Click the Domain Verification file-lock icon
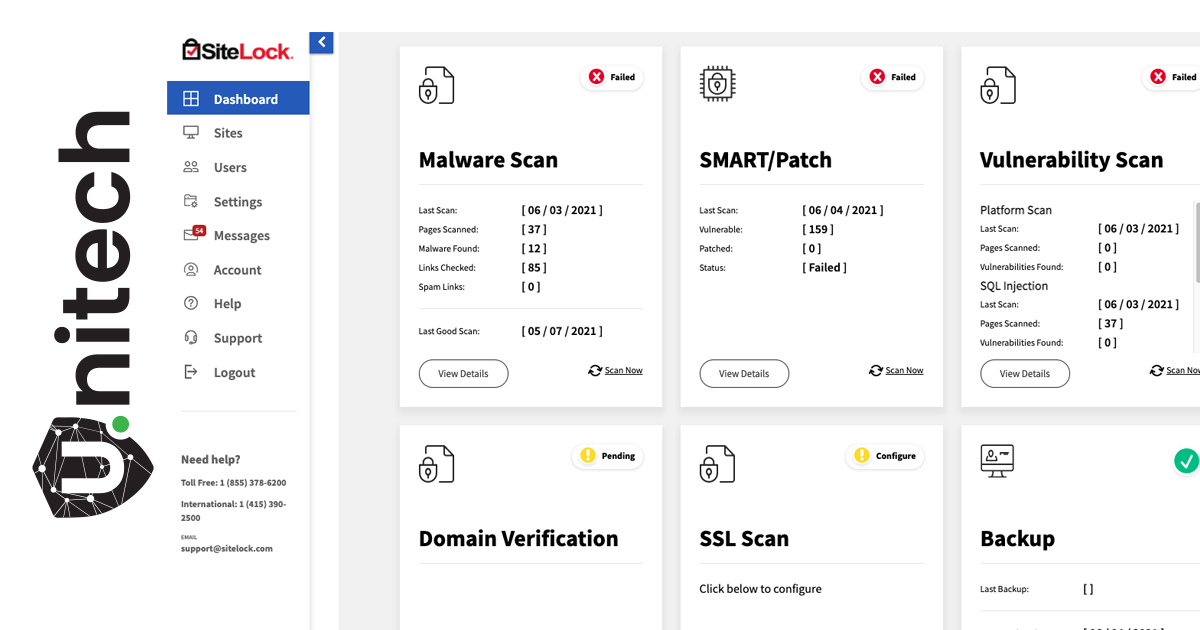The image size is (1200, 630). click(436, 464)
